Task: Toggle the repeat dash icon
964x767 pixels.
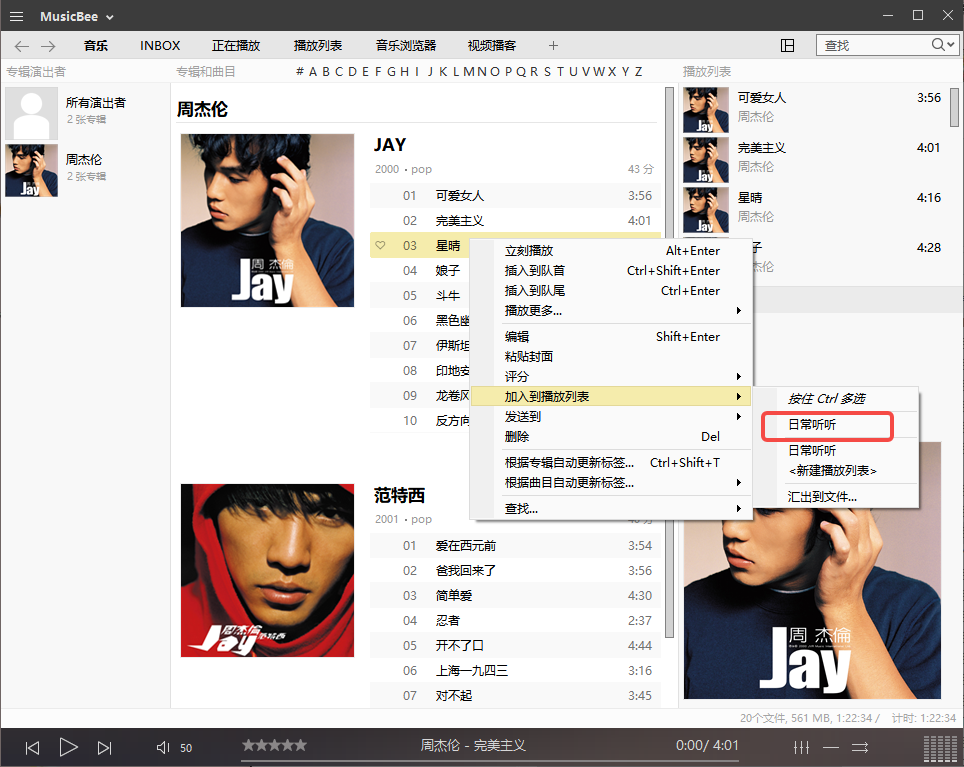Action: [x=831, y=747]
